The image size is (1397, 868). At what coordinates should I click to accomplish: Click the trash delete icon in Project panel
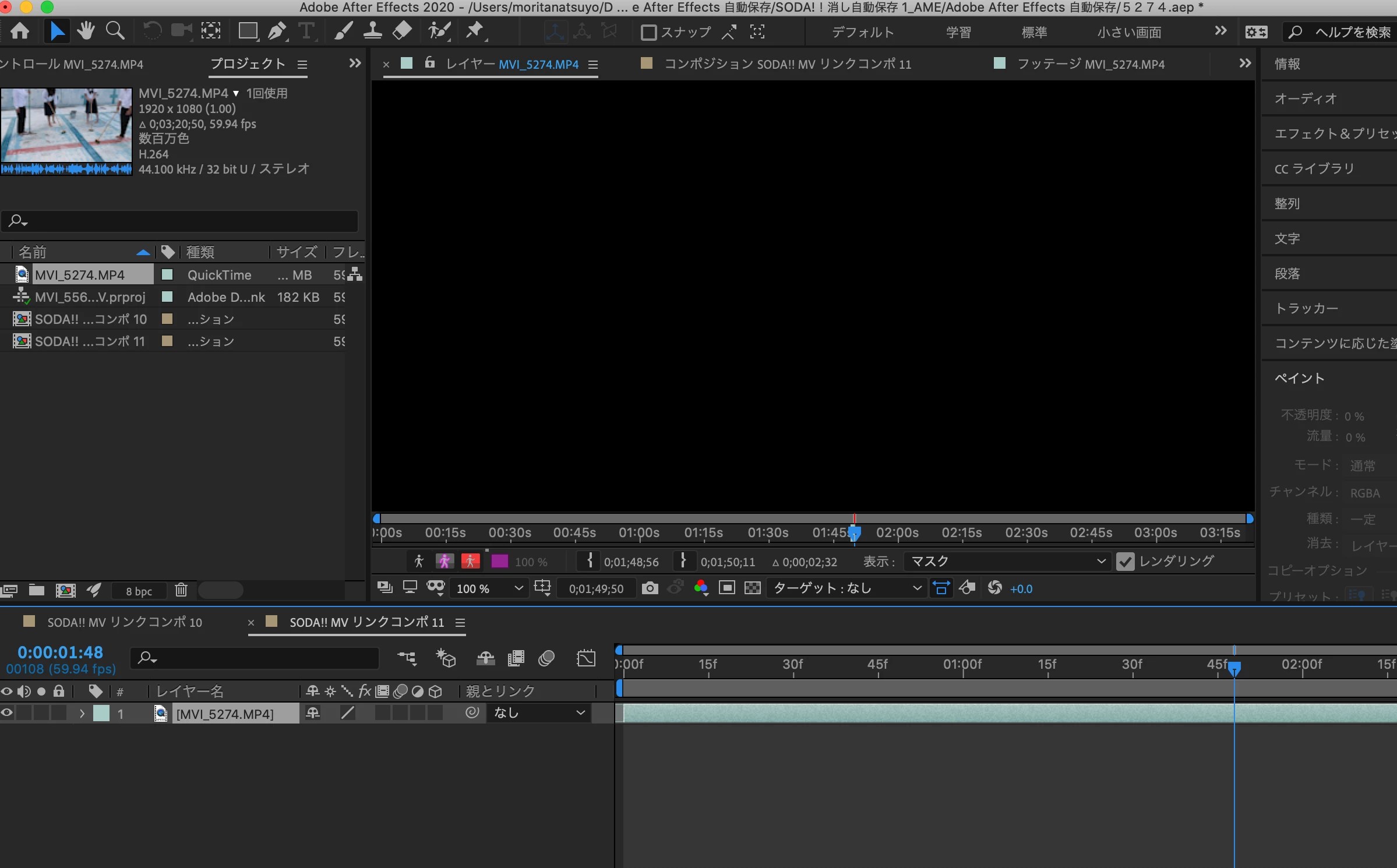[x=181, y=590]
